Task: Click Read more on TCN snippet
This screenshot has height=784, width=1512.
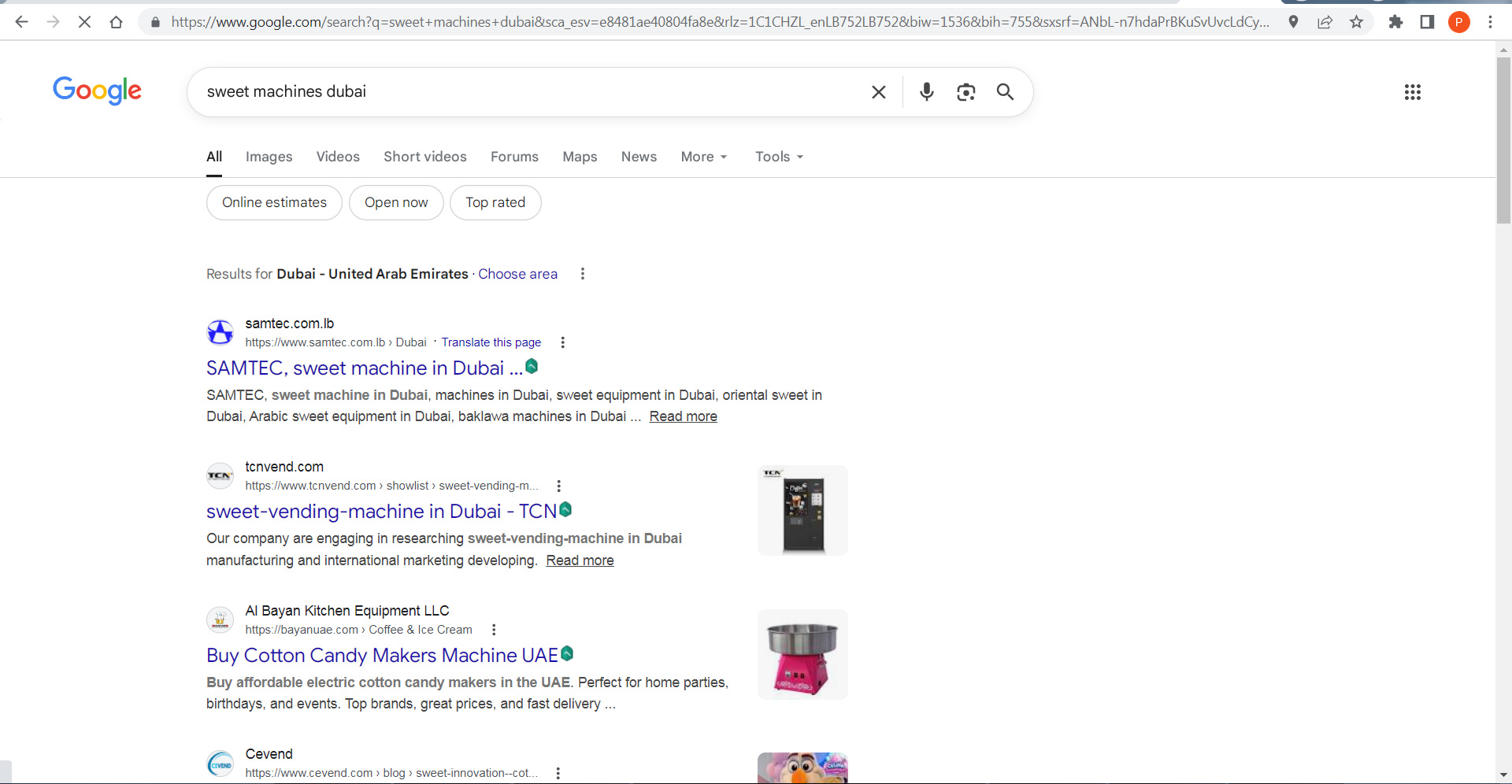Action: (580, 560)
